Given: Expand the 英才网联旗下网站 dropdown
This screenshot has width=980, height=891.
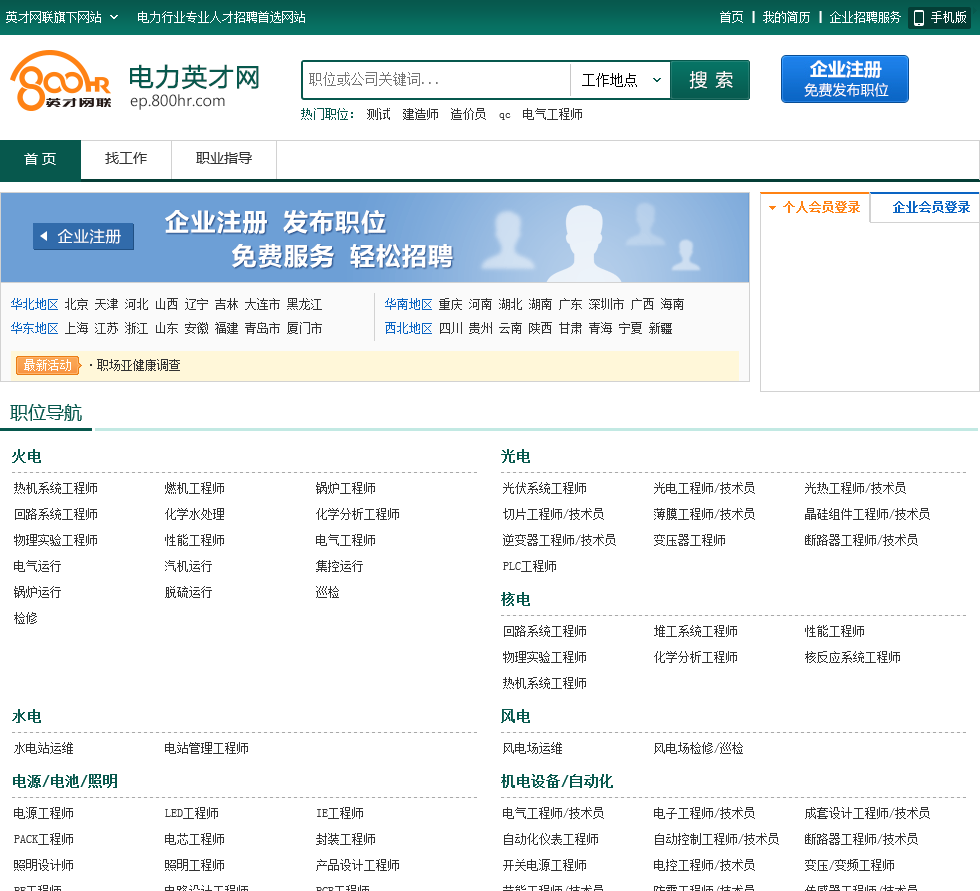Looking at the screenshot, I should click(62, 17).
